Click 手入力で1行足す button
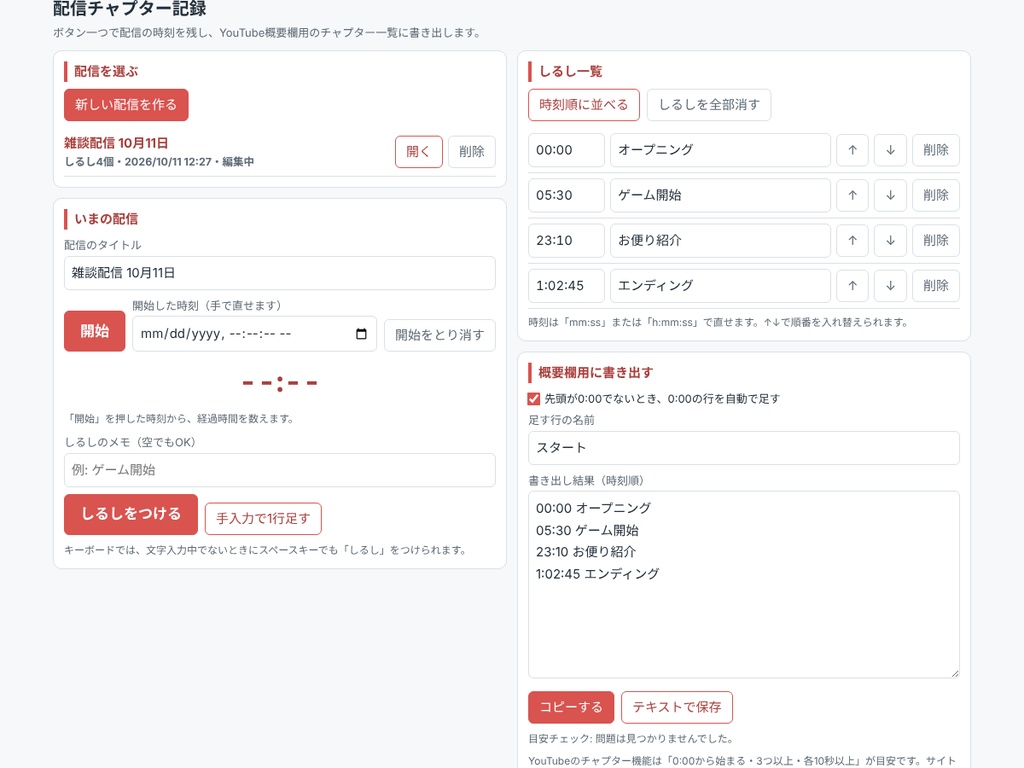Viewport: 1024px width, 768px height. (263, 519)
